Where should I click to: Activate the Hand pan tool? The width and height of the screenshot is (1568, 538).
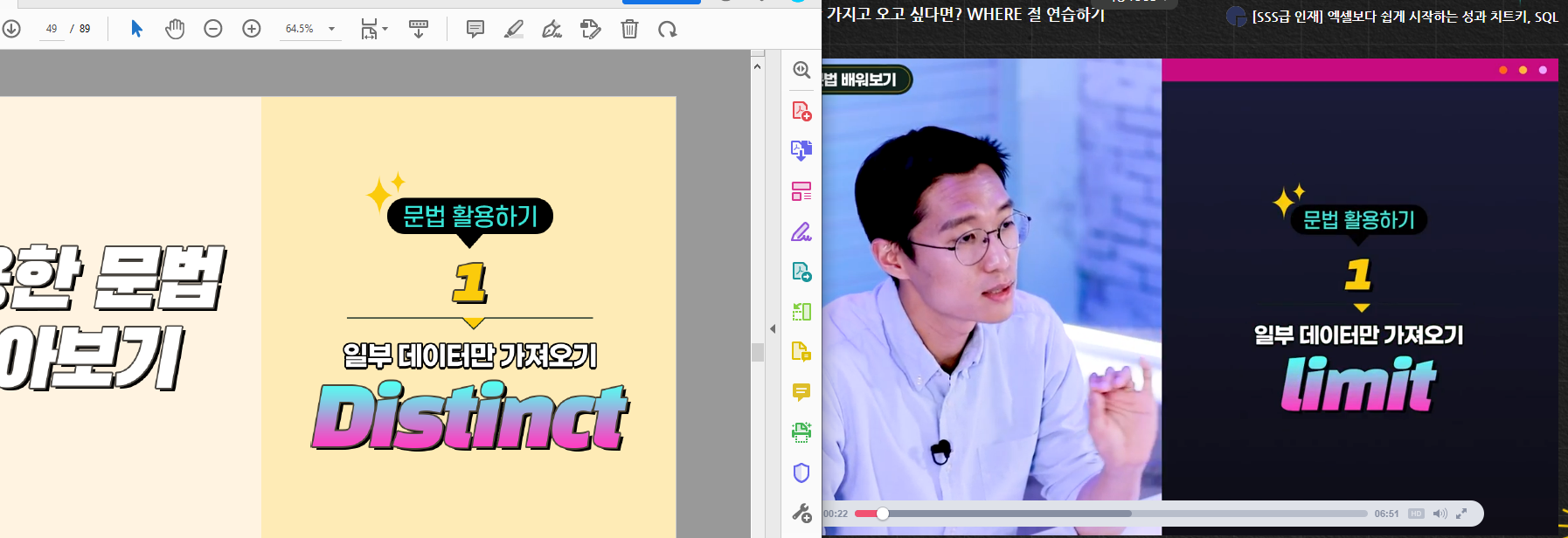click(x=175, y=29)
